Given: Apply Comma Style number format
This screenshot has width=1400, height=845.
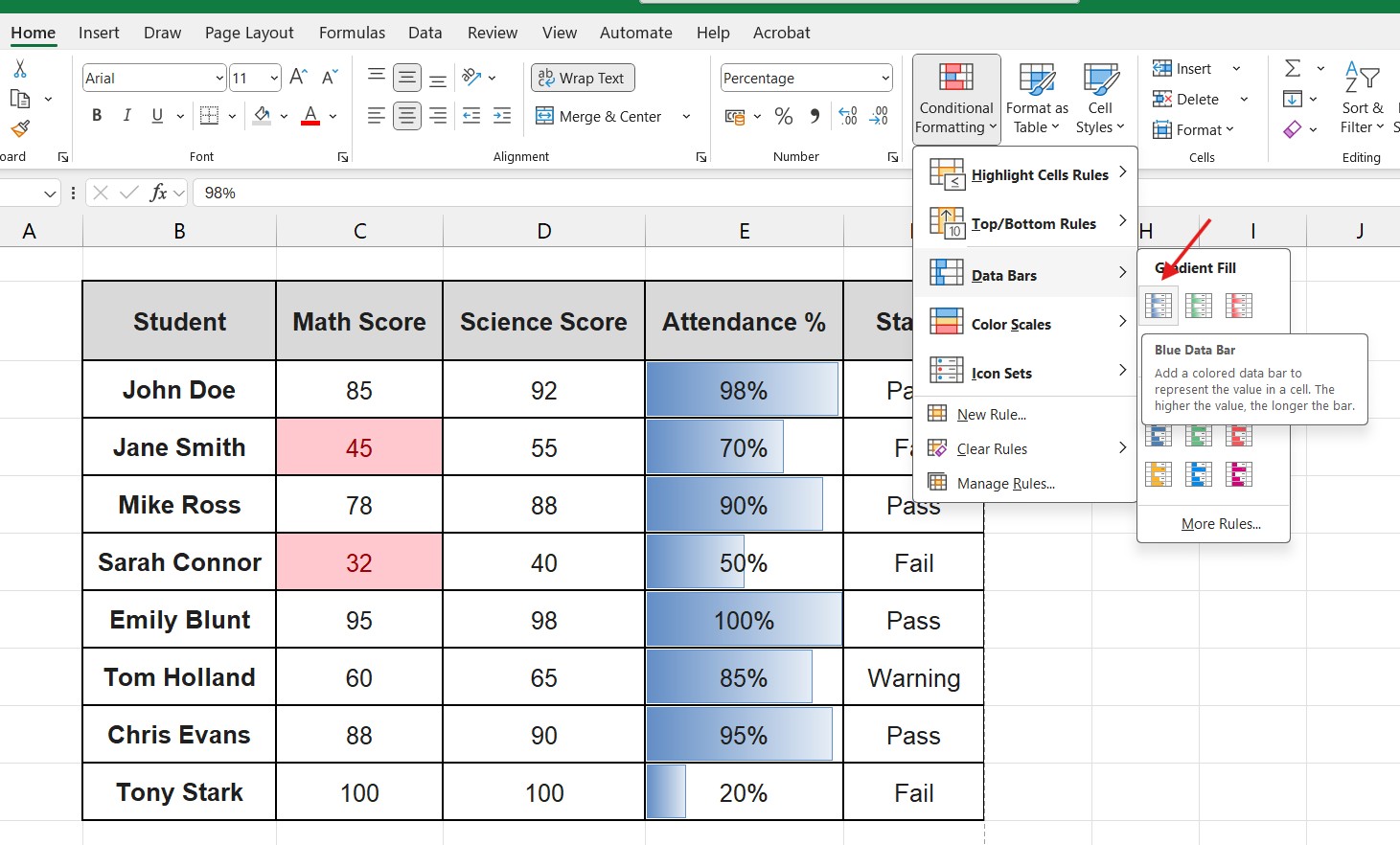Looking at the screenshot, I should (815, 117).
